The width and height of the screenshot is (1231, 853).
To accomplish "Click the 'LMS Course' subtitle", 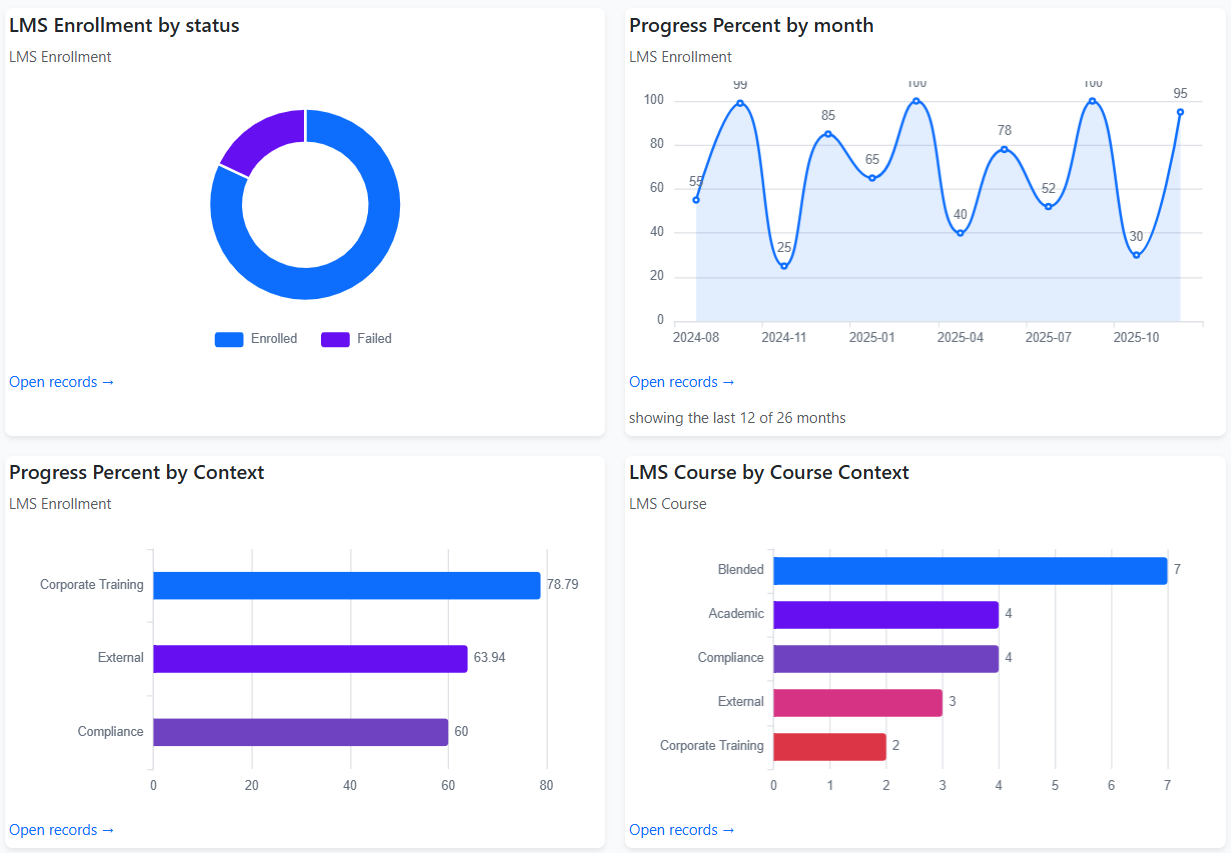I will click(x=668, y=504).
